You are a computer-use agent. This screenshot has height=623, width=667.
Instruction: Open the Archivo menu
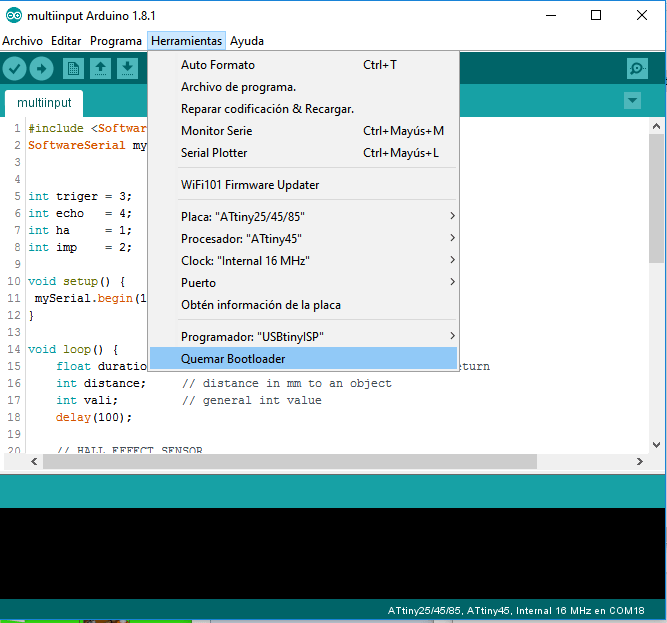pos(23,41)
